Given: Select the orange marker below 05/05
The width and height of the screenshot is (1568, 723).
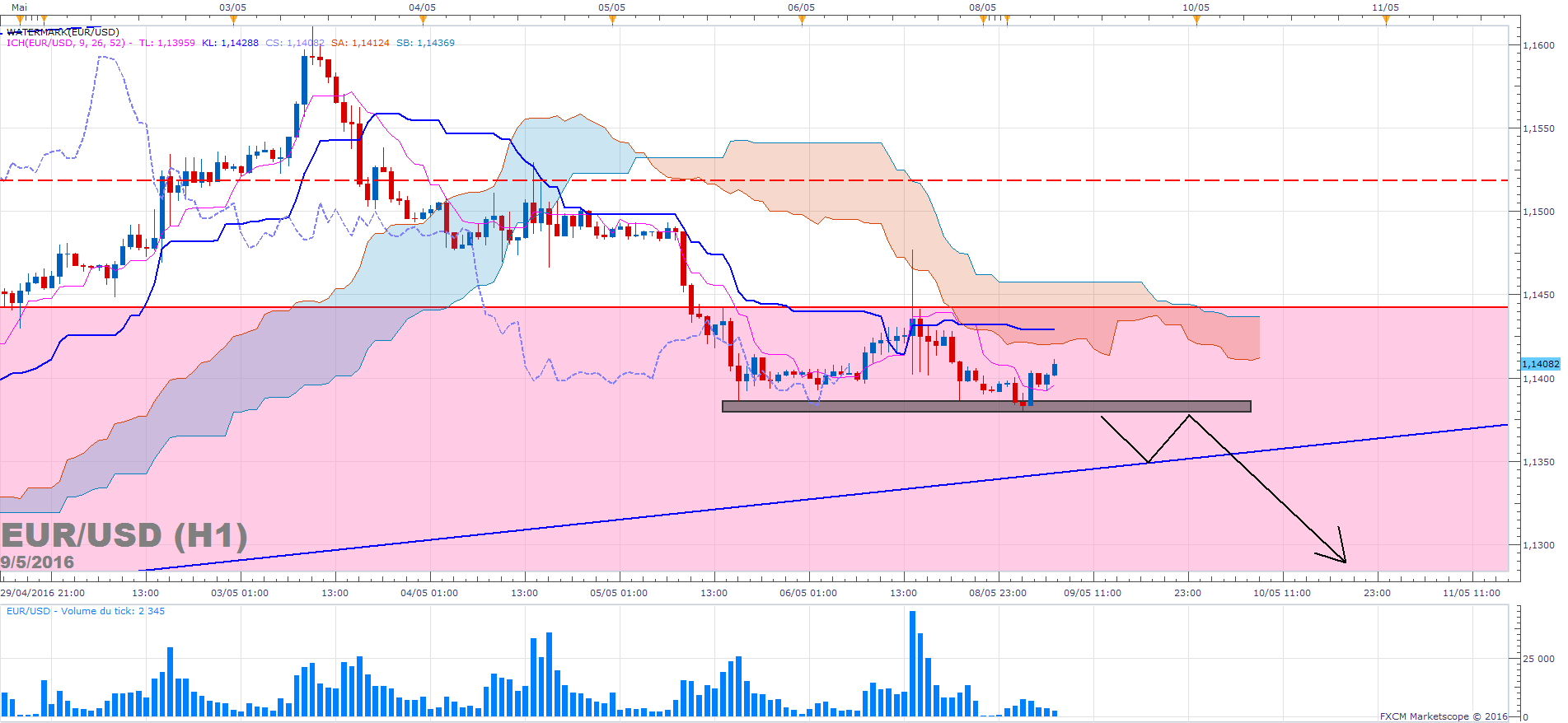Looking at the screenshot, I should click(612, 21).
